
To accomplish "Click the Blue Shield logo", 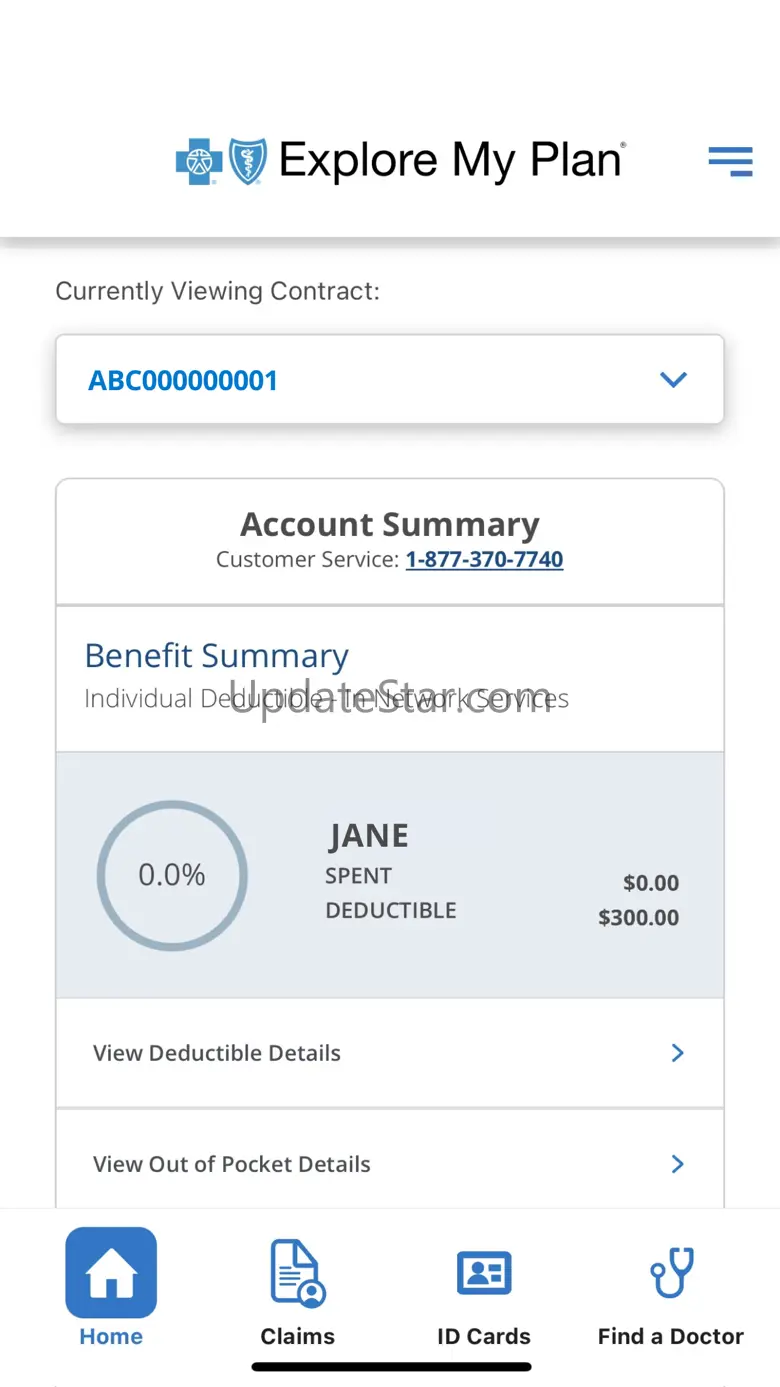I will pos(248,162).
